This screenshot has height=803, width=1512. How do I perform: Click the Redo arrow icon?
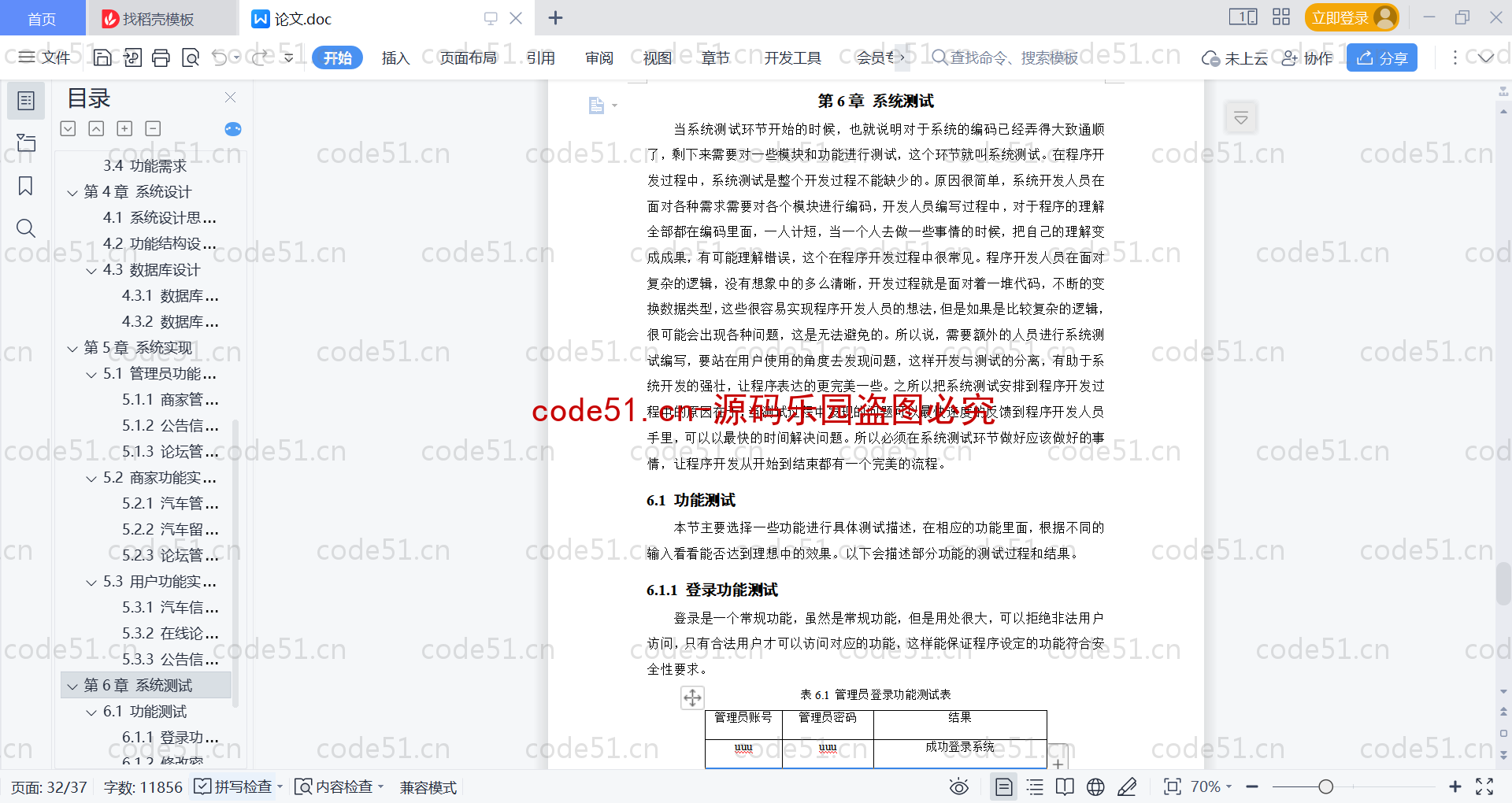click(260, 57)
